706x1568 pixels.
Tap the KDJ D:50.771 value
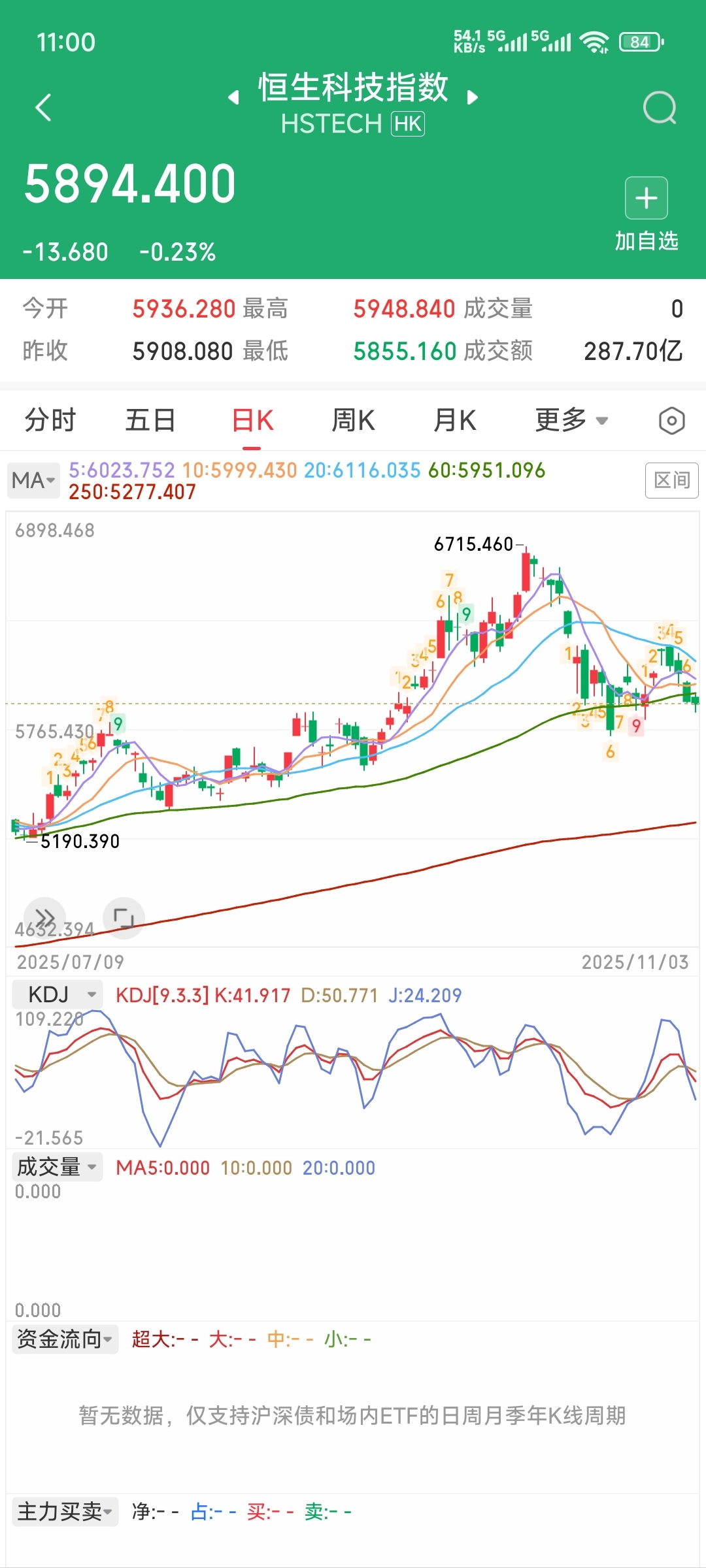(x=339, y=996)
